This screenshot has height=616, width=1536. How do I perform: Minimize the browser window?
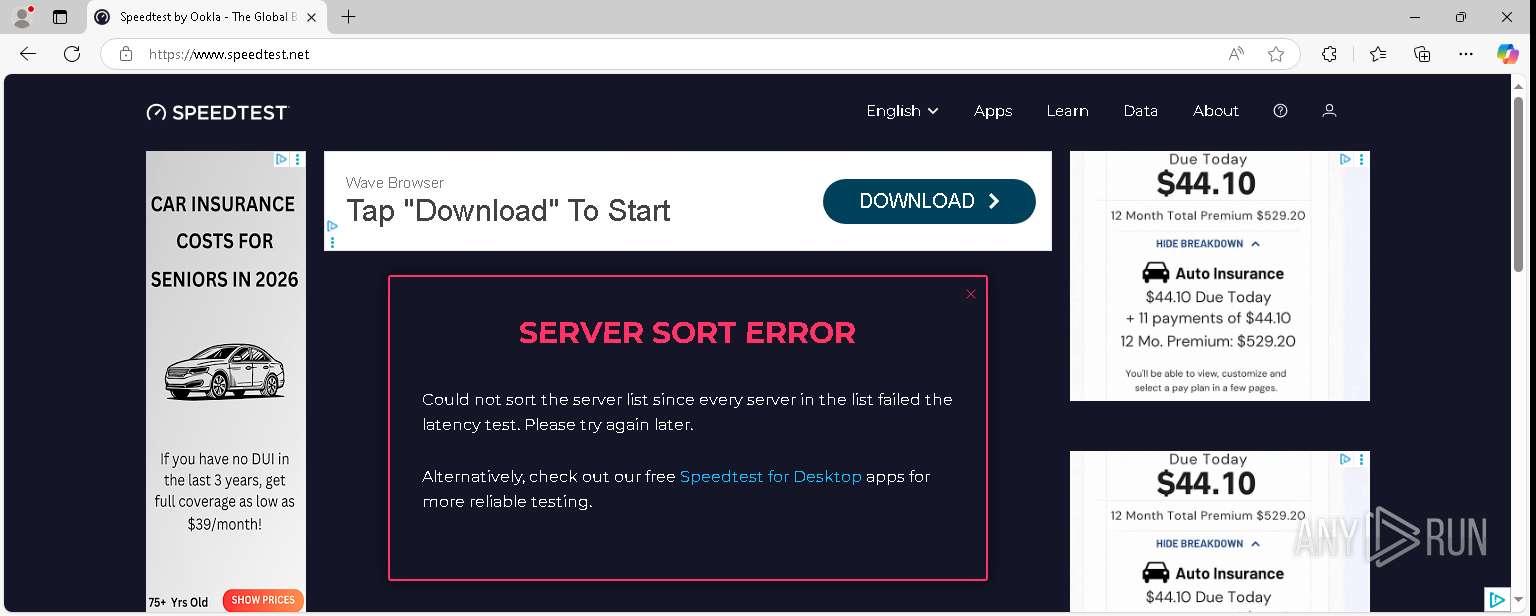coord(1415,17)
